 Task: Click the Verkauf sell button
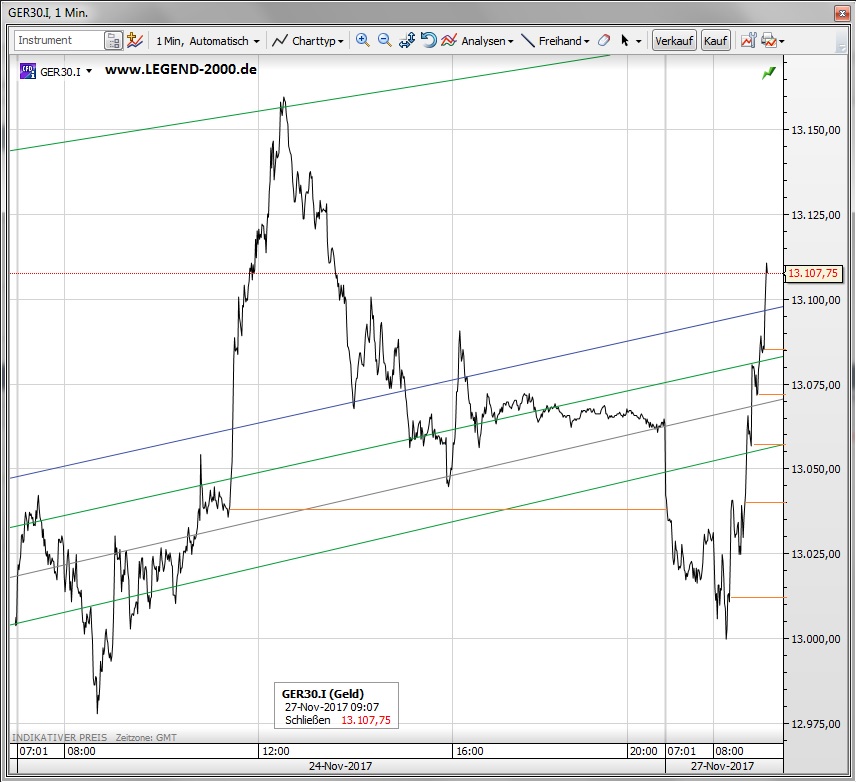click(x=674, y=41)
